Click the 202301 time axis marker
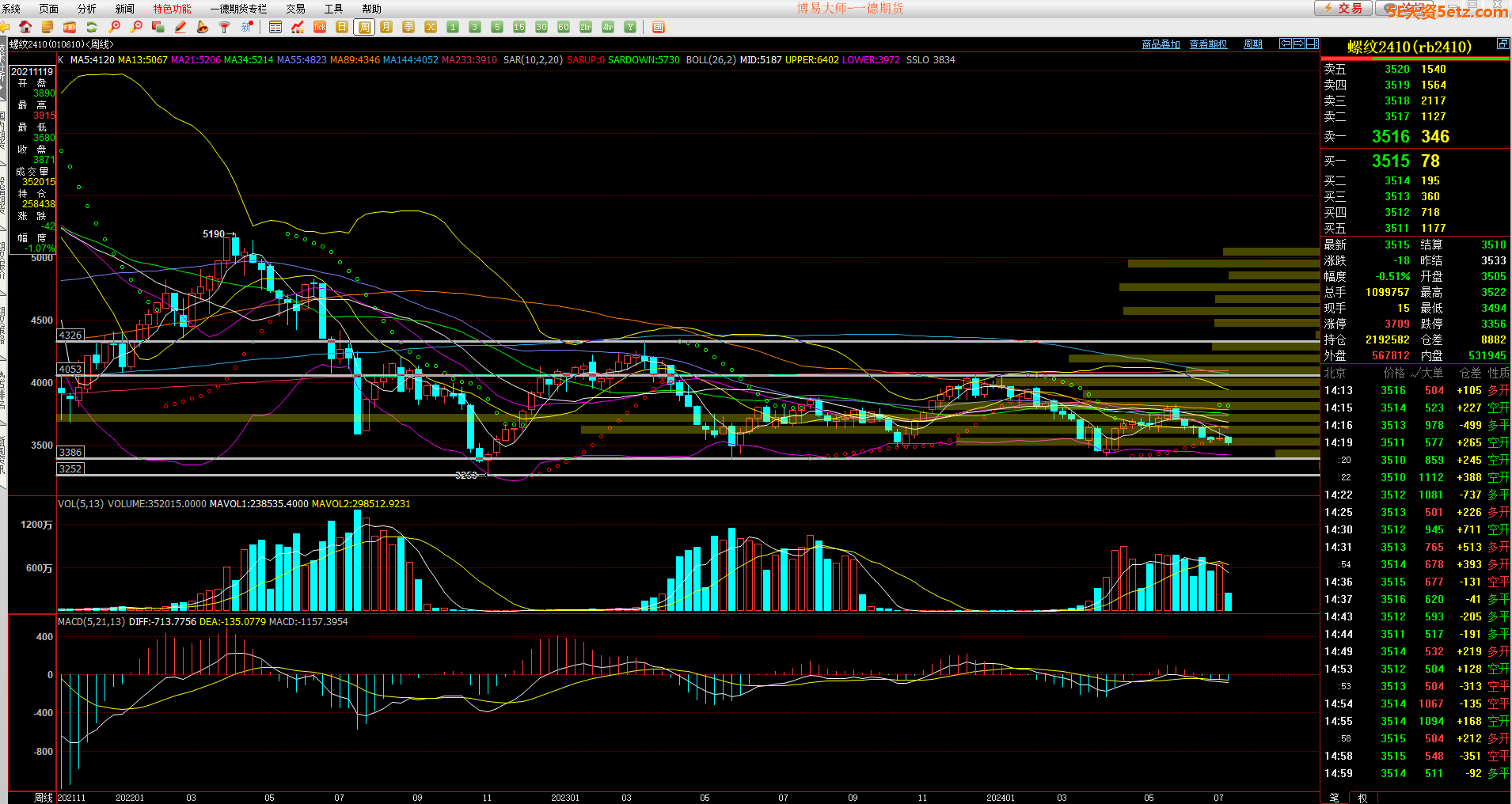Screen dimensions: 1512x804 coord(565,798)
